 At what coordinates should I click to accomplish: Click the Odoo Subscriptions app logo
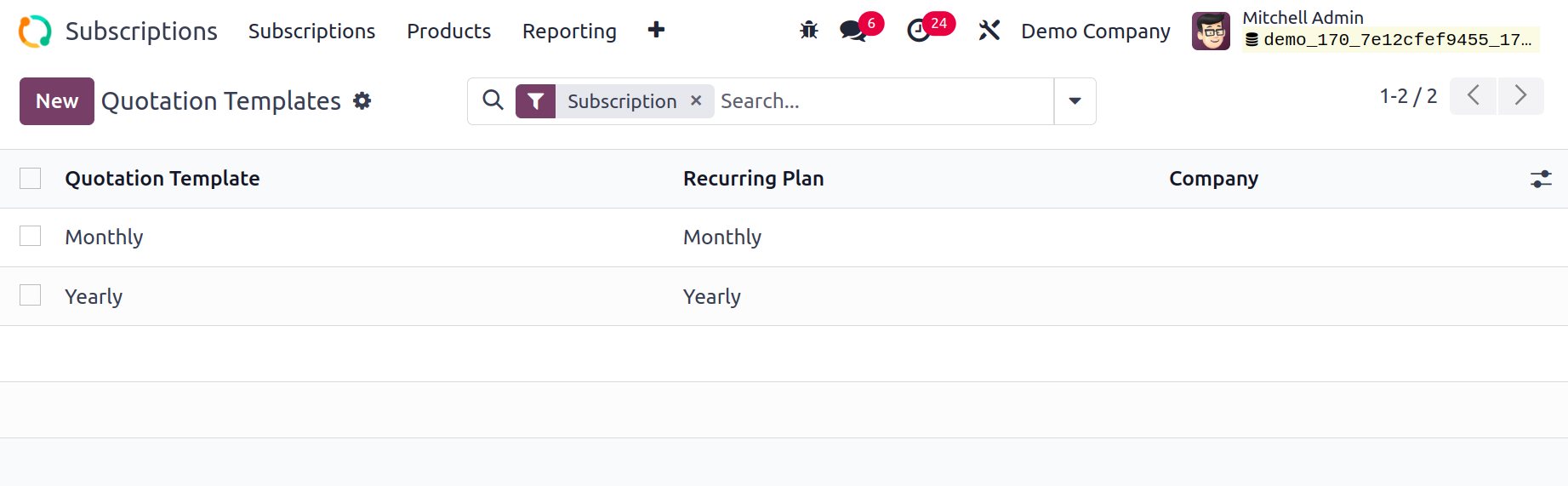35,31
